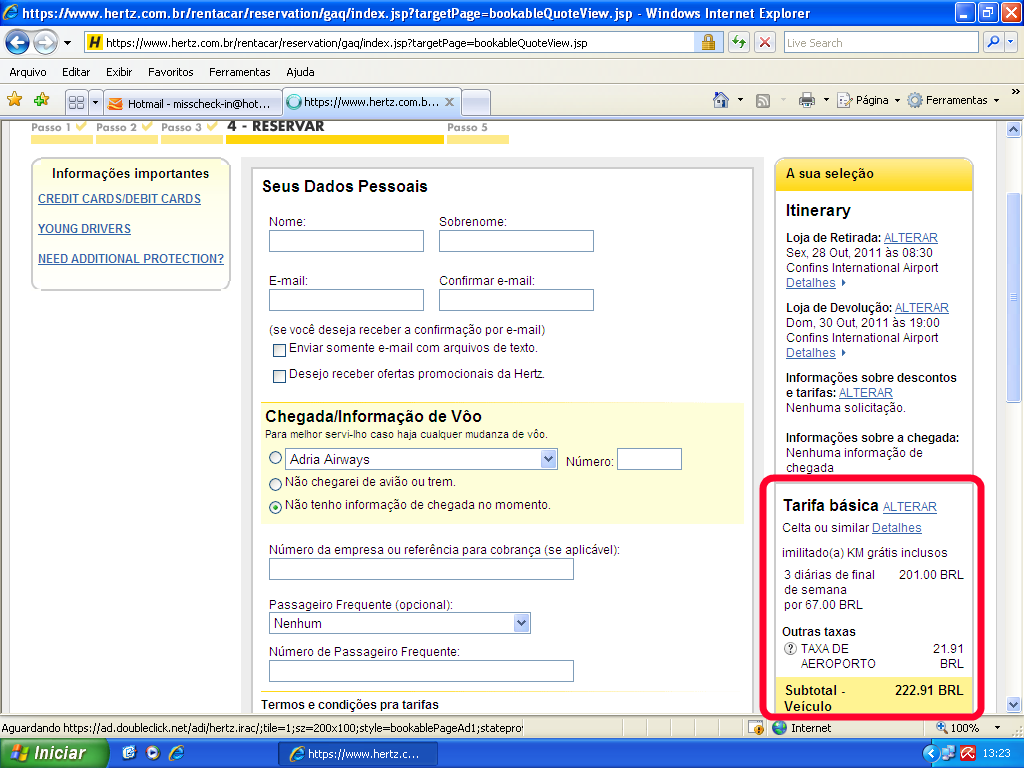Open the Ferramentas toolbar dropdown
Screen dimensions: 1025x769
coord(952,100)
